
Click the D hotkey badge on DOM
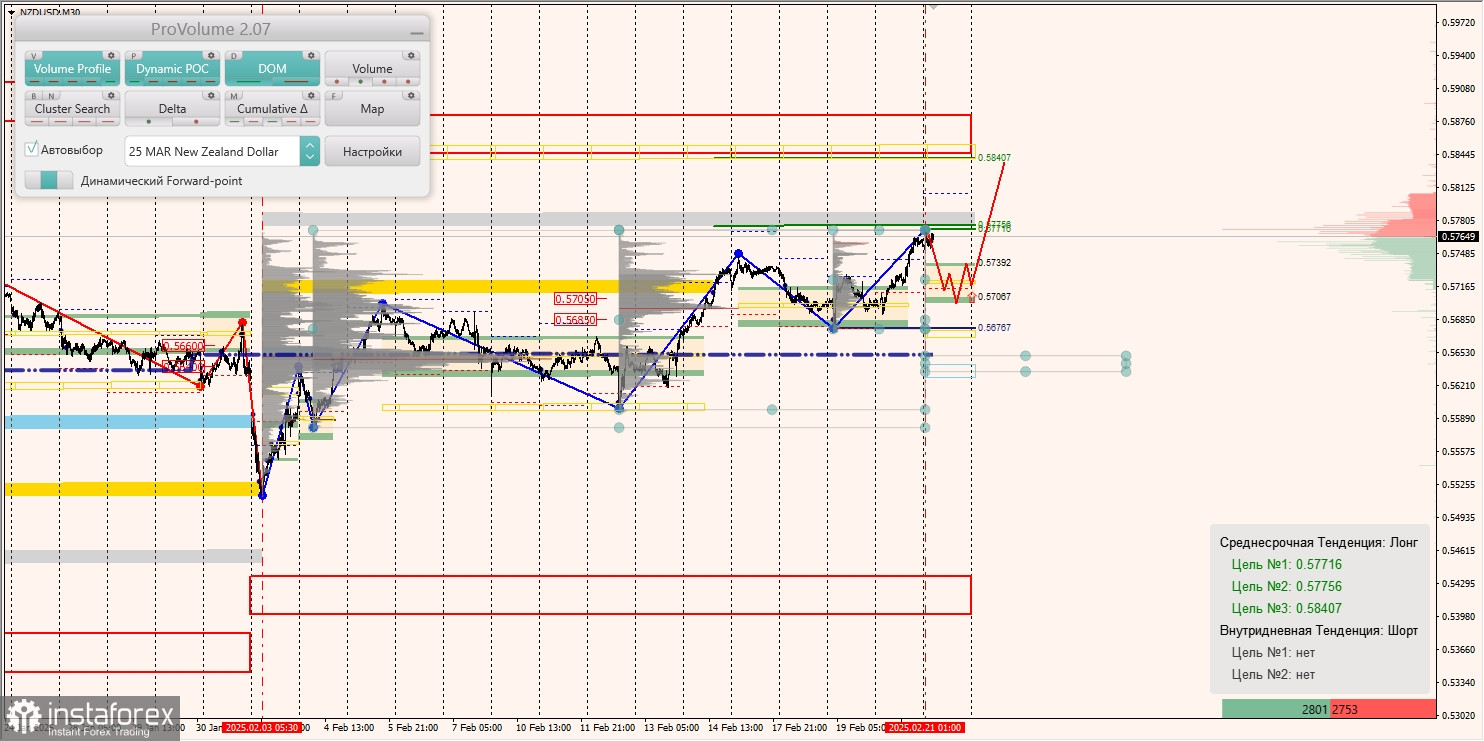[x=234, y=56]
